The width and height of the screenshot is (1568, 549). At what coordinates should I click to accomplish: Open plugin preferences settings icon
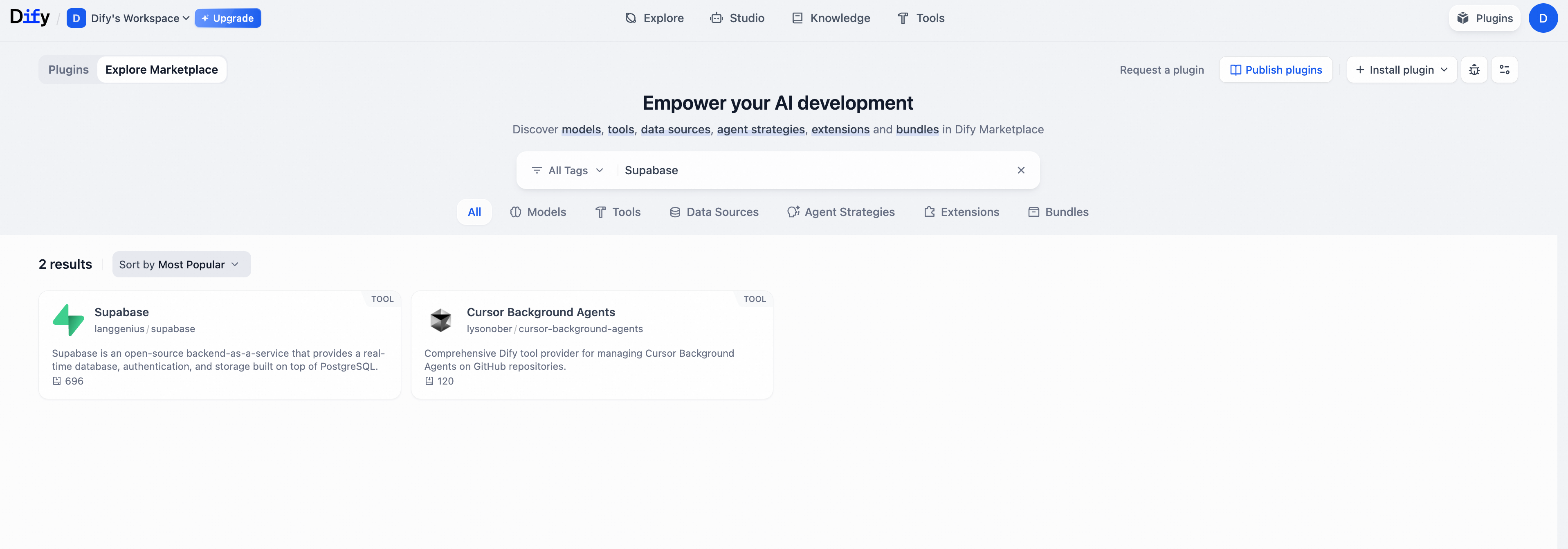click(1504, 70)
